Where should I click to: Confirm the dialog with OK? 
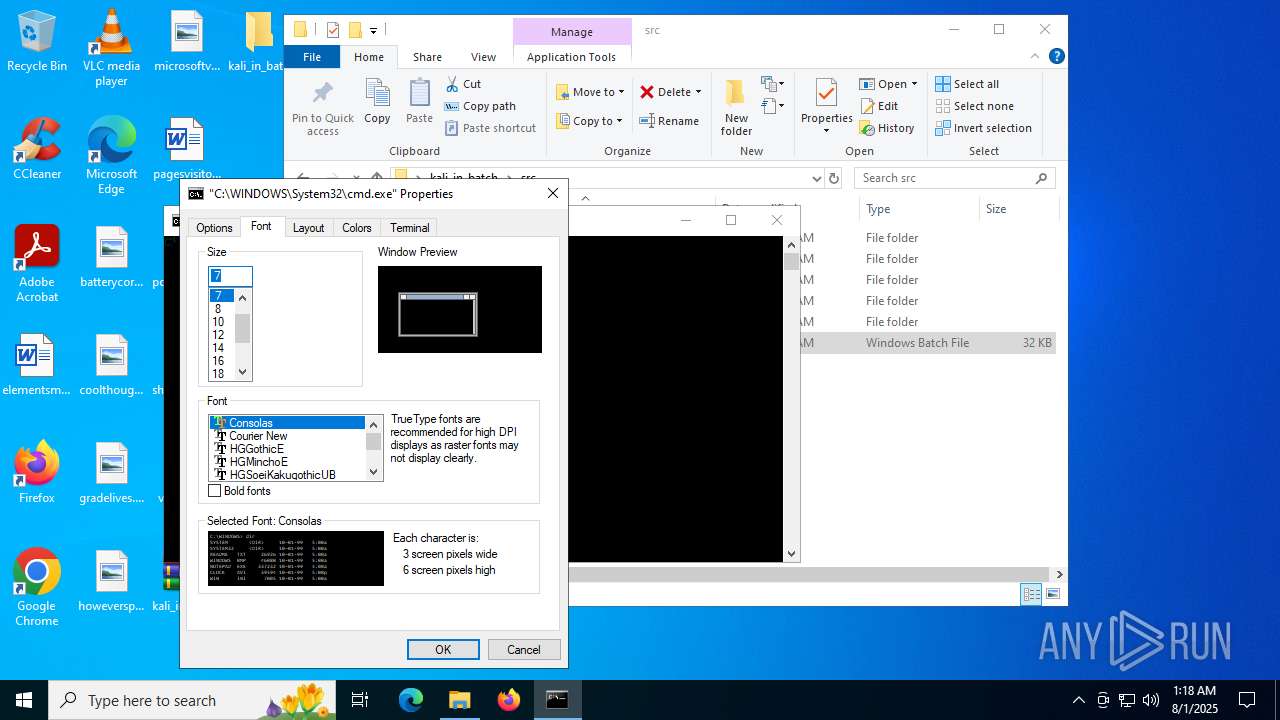(443, 649)
